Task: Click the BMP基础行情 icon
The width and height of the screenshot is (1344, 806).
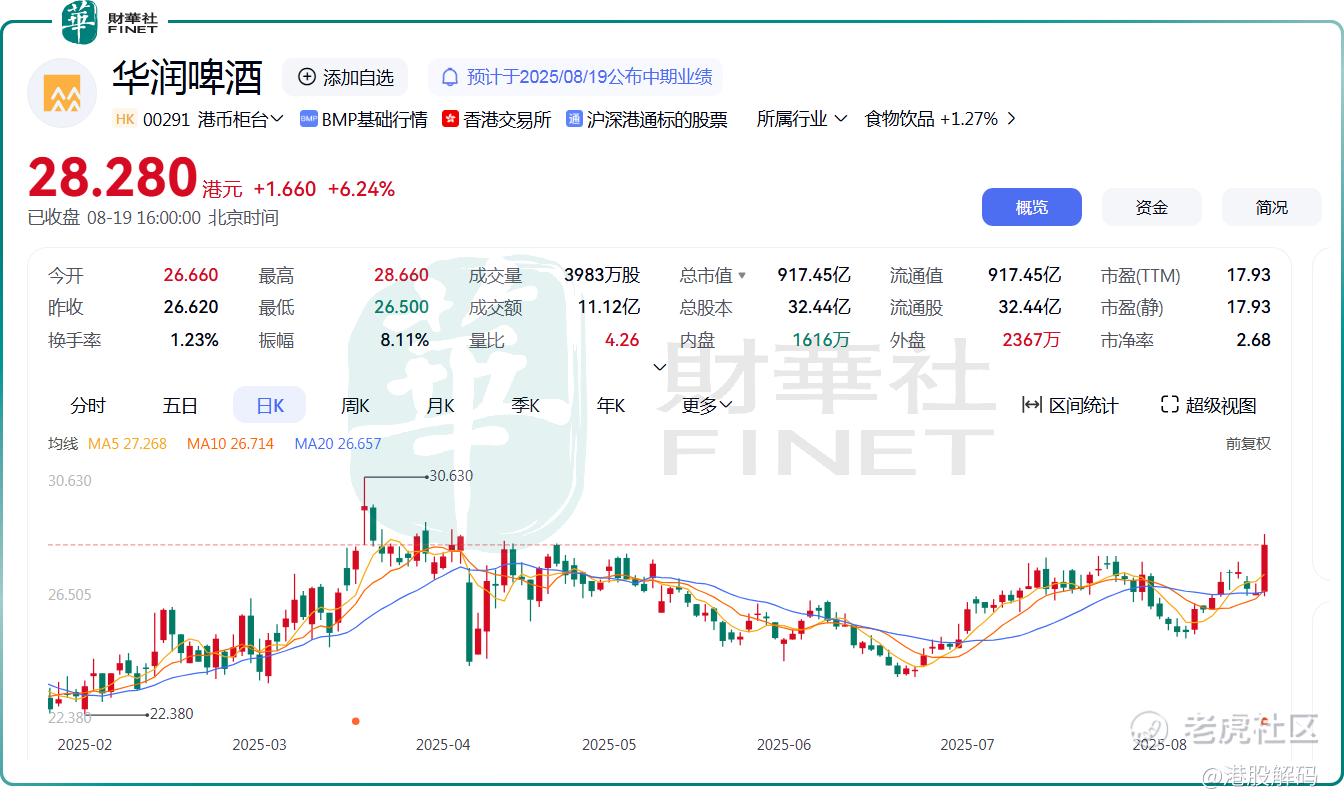Action: 308,119
